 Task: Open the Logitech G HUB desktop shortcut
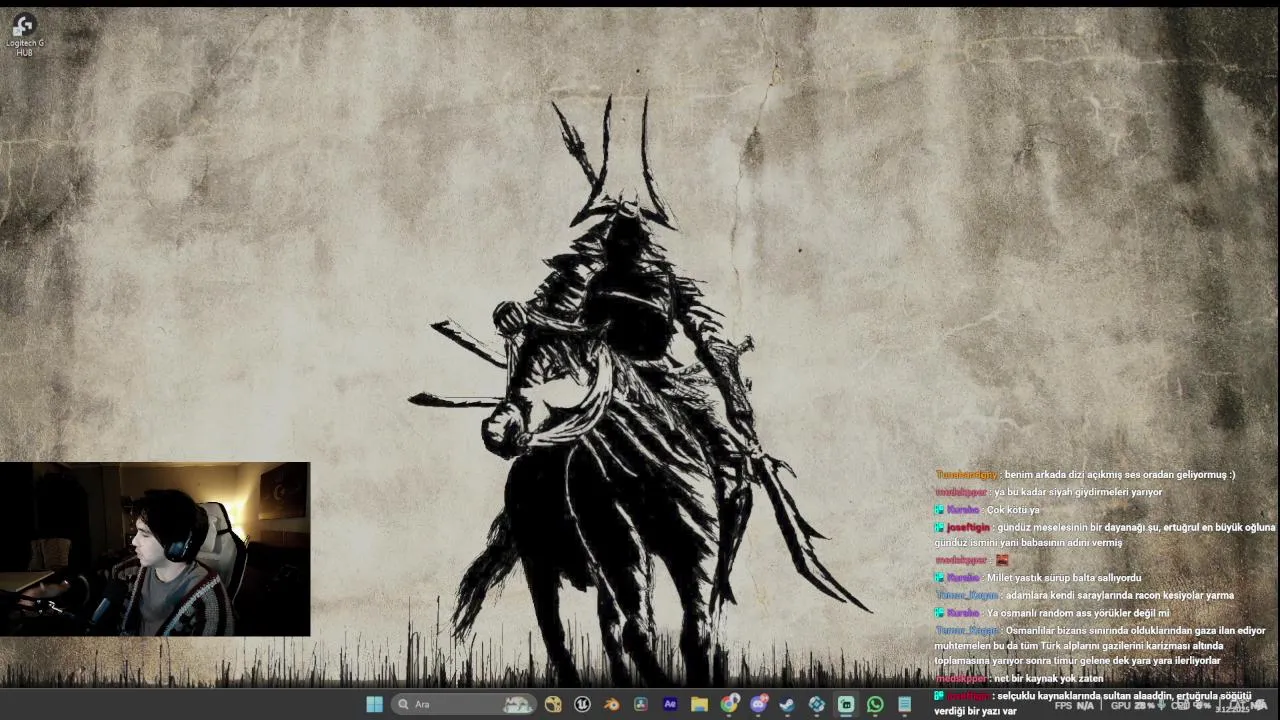pyautogui.click(x=24, y=34)
